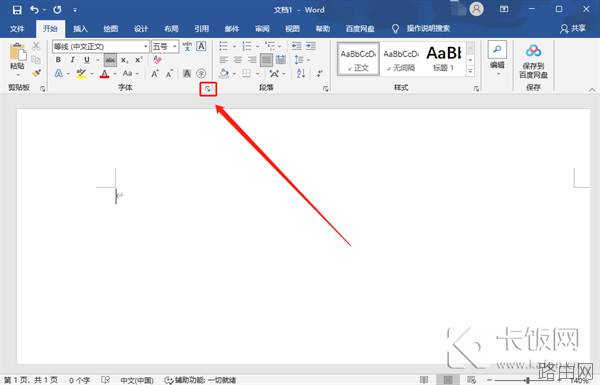Image resolution: width=600 pixels, height=385 pixels.
Task: Switch to the 审阅 (Review) tab
Action: click(x=262, y=29)
